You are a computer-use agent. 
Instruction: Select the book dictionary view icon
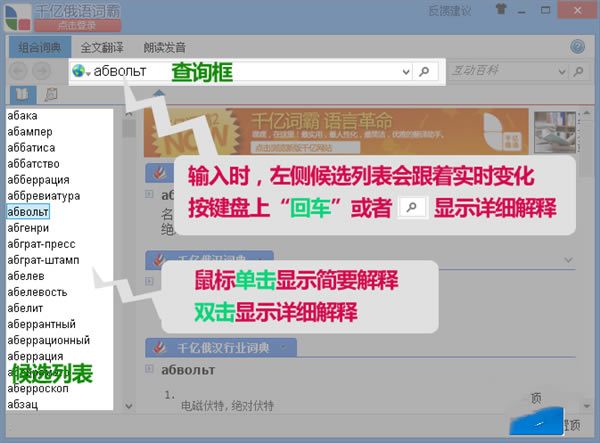22,94
